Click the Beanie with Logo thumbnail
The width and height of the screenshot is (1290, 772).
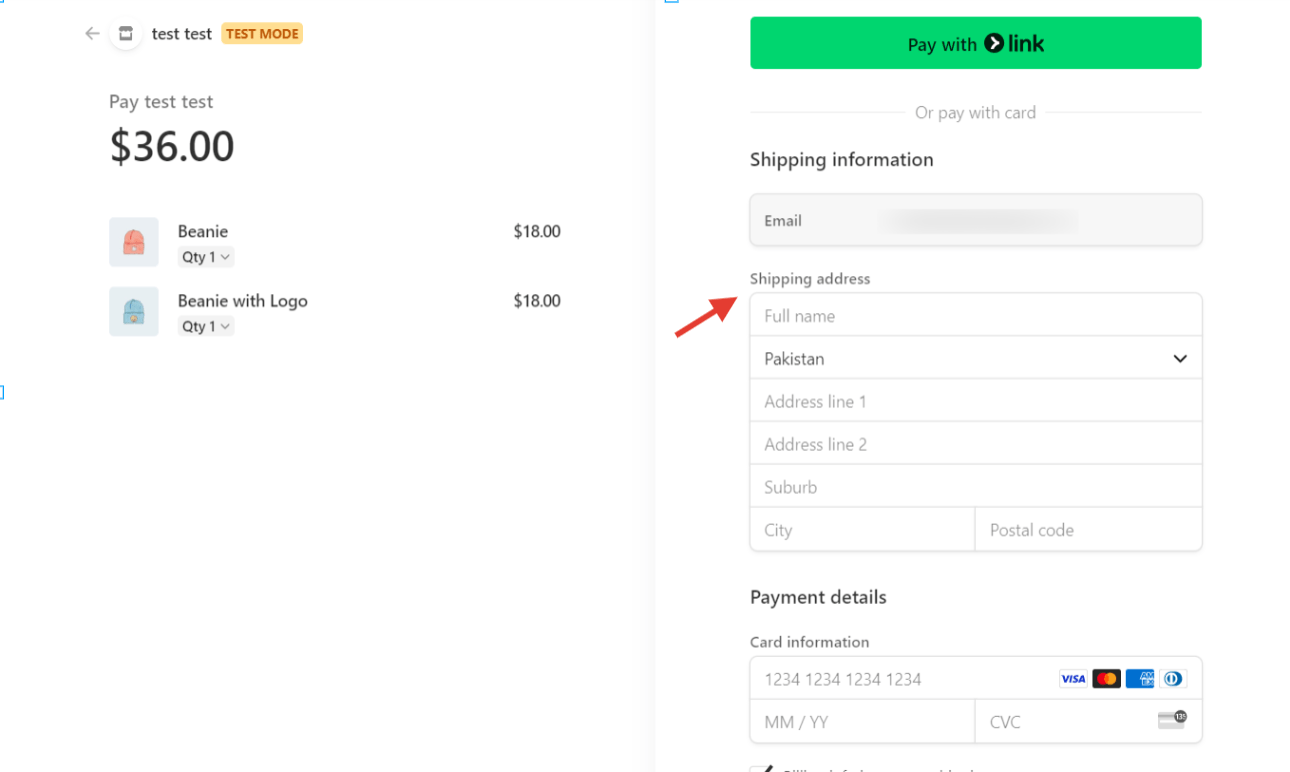point(134,312)
